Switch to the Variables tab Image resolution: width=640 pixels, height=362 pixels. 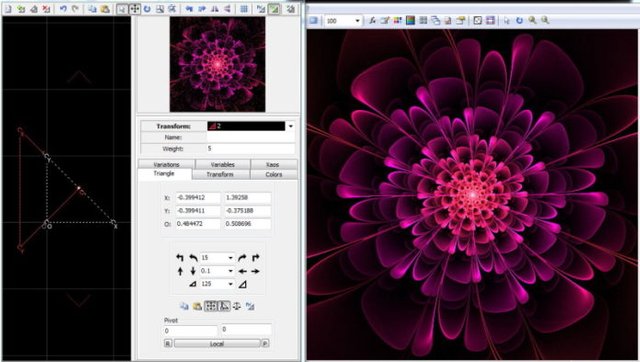tap(223, 164)
